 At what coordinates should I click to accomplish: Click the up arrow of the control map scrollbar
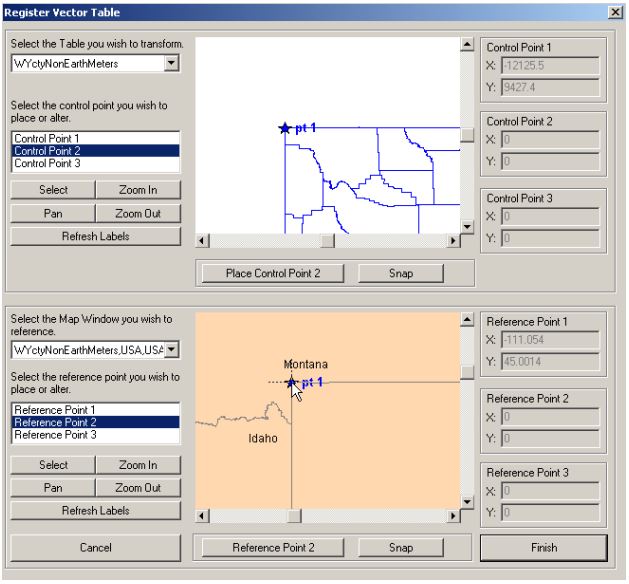tap(467, 44)
